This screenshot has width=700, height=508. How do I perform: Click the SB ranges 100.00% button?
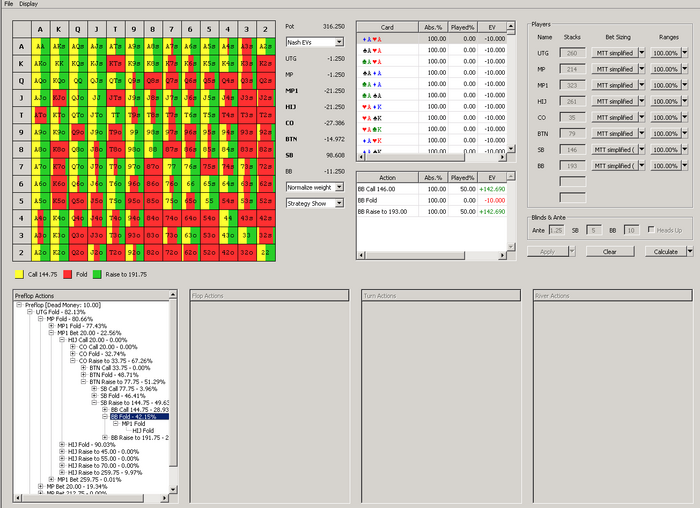[x=666, y=150]
